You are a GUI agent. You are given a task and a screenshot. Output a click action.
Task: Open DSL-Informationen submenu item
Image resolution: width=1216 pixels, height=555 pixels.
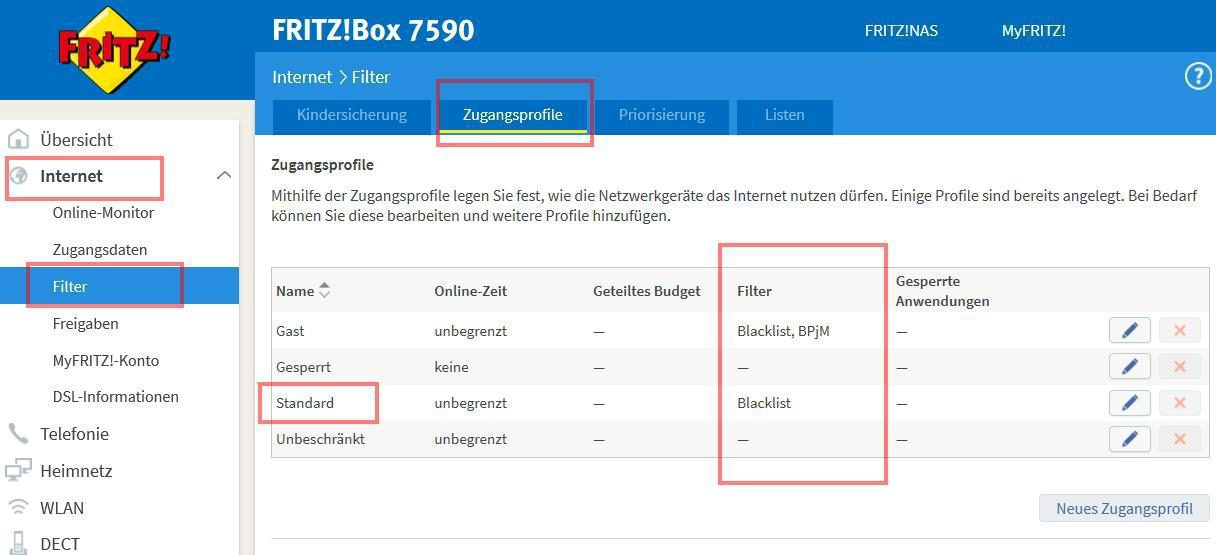(116, 397)
